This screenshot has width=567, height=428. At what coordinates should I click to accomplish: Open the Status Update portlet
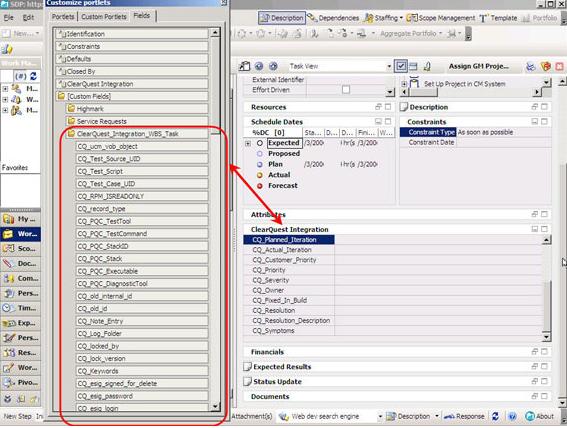pyautogui.click(x=277, y=381)
